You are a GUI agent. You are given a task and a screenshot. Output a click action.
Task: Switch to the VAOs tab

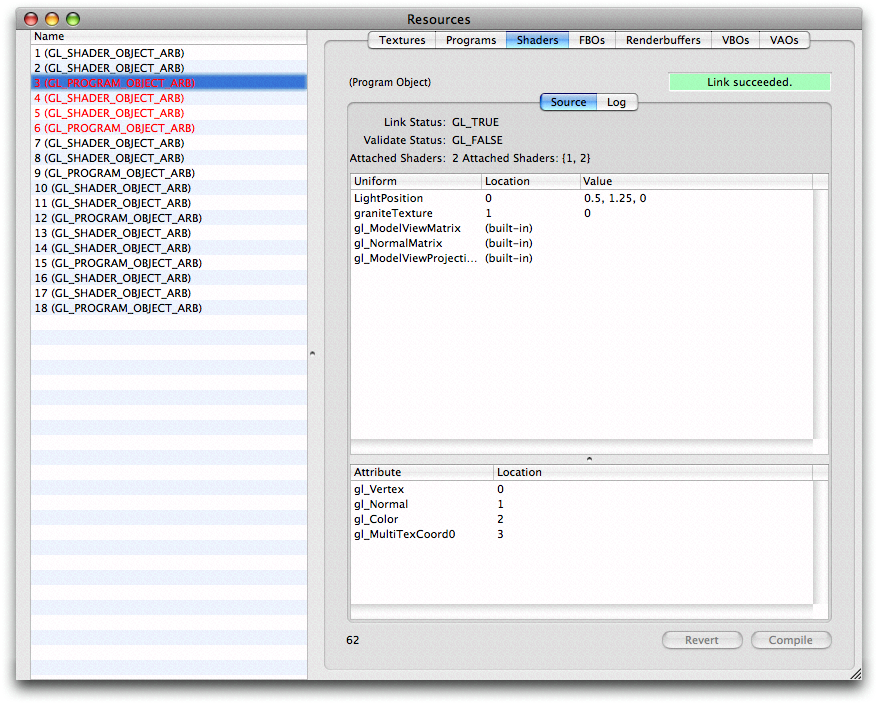[x=785, y=40]
